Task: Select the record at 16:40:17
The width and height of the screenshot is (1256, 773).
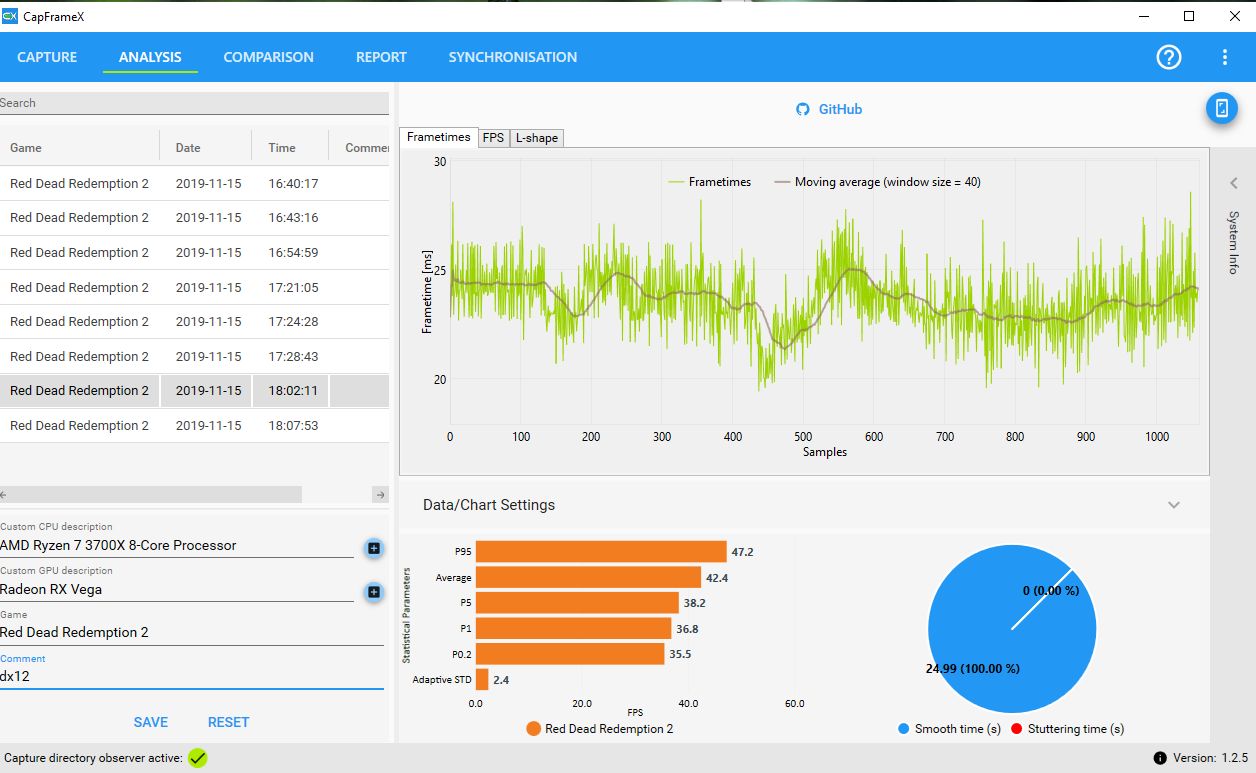Action: [x=194, y=183]
